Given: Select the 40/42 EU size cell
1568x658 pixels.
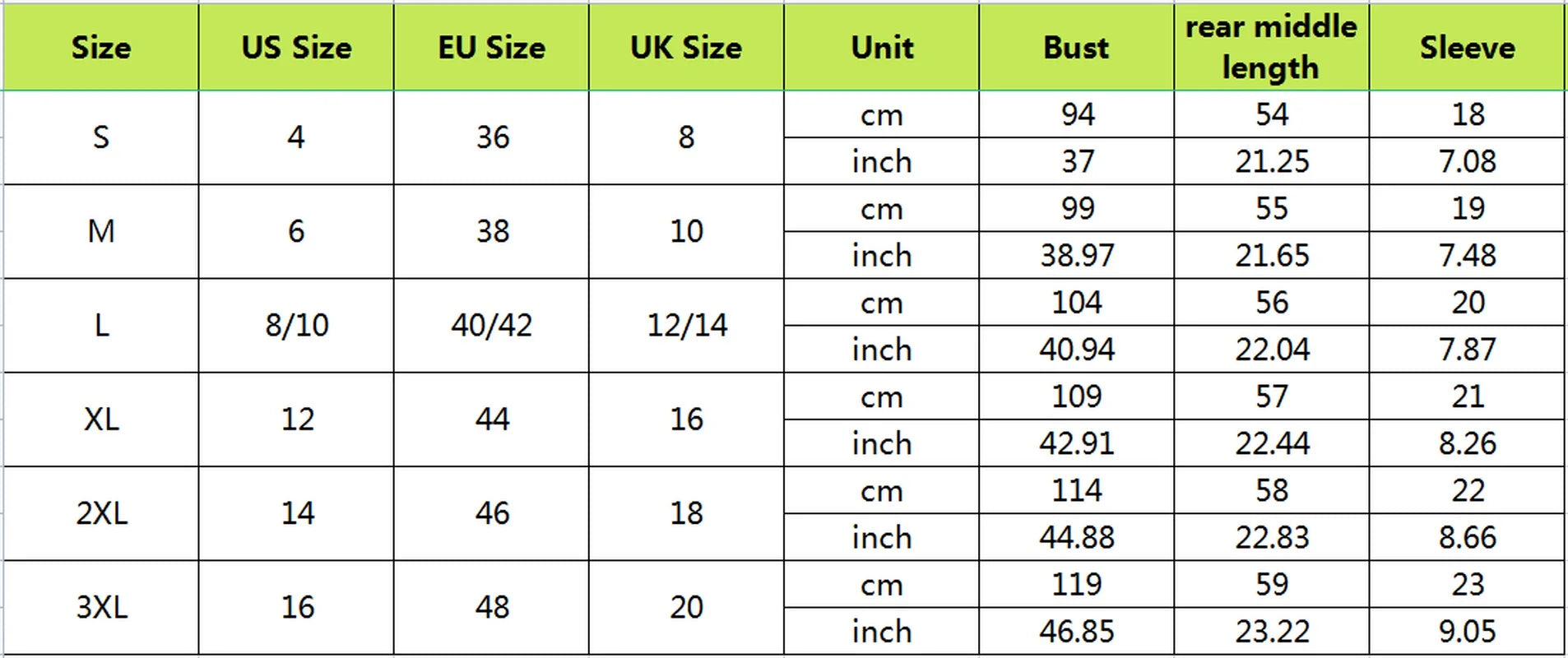Looking at the screenshot, I should point(491,325).
